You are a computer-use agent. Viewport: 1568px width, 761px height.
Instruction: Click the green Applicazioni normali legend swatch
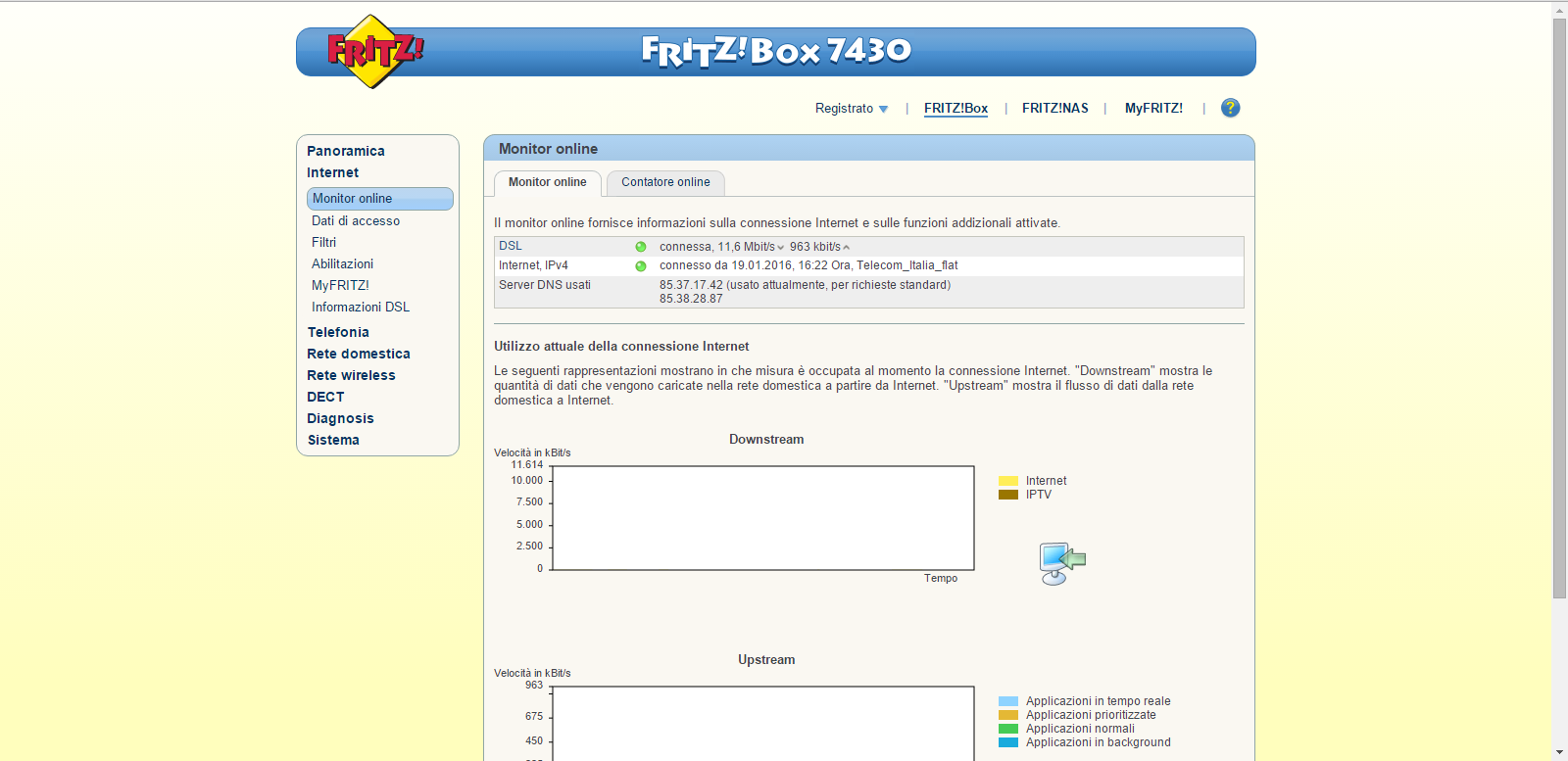coord(1007,729)
